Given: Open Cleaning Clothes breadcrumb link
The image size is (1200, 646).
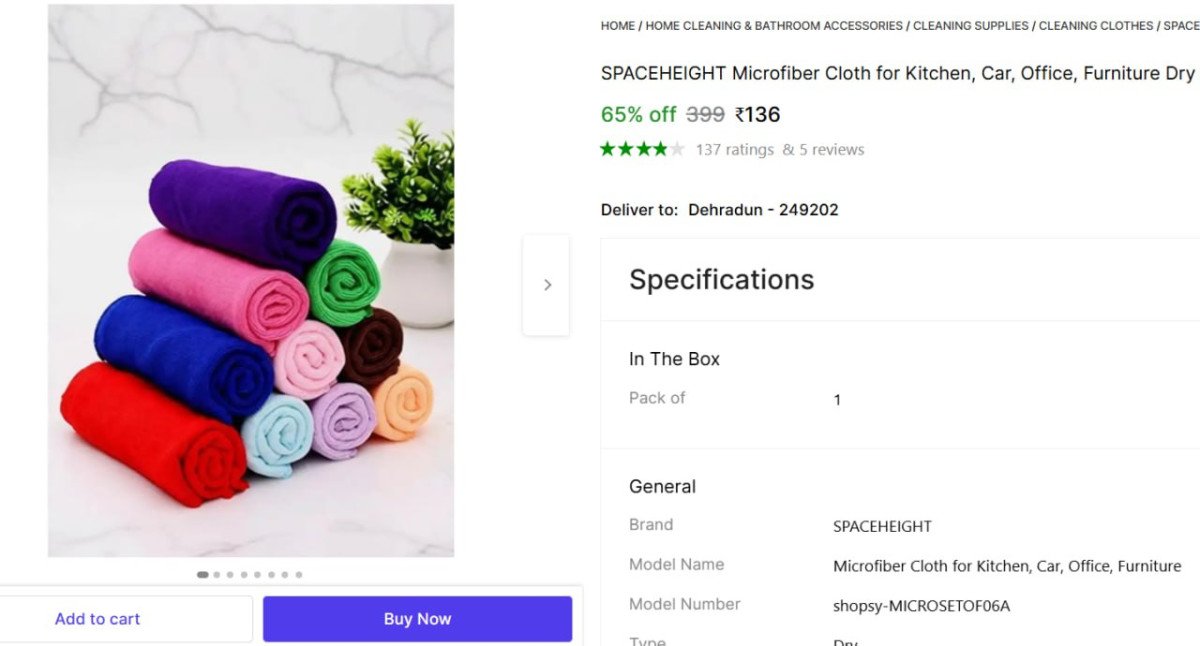Looking at the screenshot, I should [x=1096, y=26].
